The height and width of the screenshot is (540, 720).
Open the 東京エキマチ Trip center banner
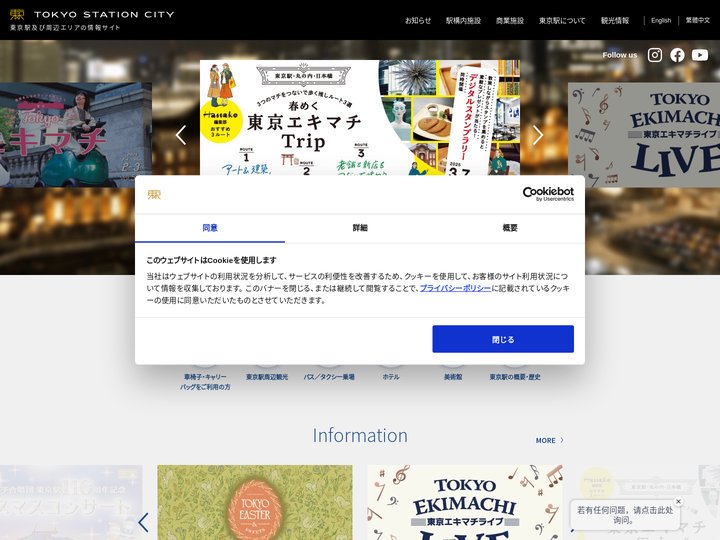(x=360, y=118)
